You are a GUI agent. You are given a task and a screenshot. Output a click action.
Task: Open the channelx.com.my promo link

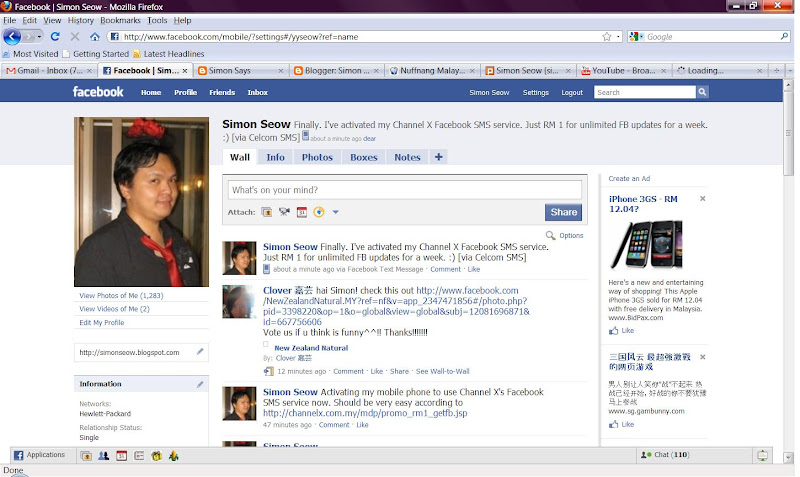point(365,413)
